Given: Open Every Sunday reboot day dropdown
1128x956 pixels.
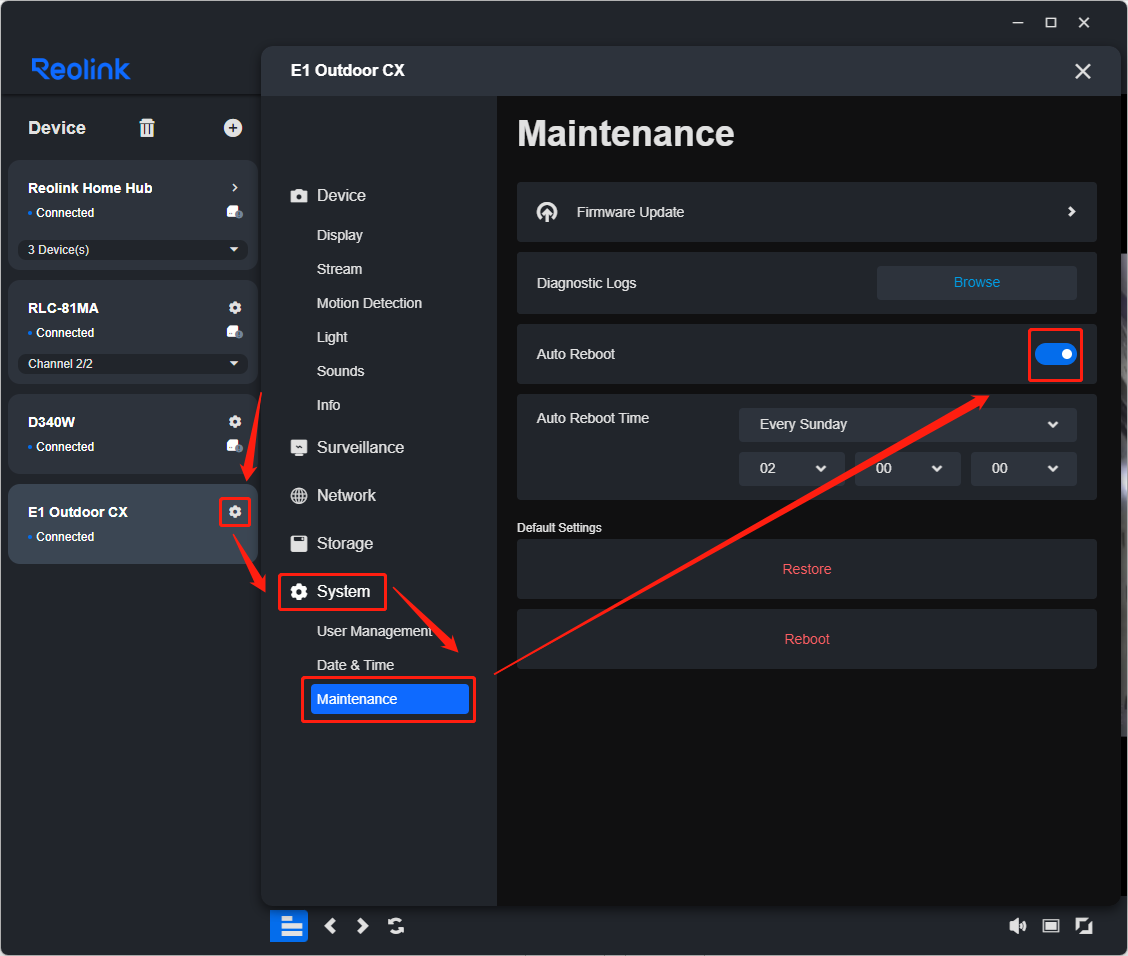Looking at the screenshot, I should [x=907, y=424].
